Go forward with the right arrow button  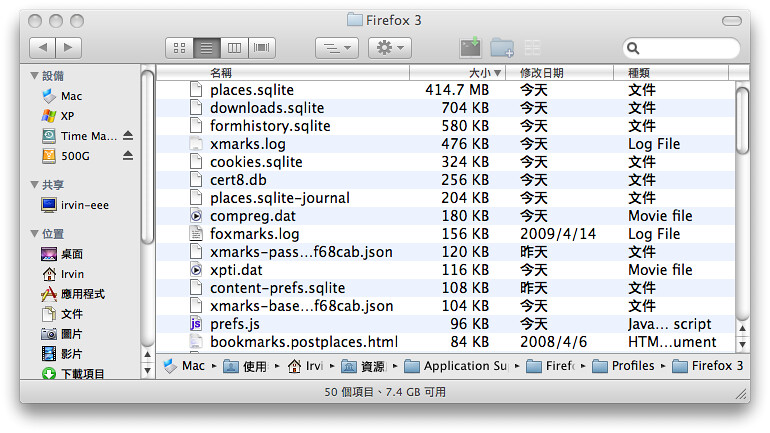(69, 48)
